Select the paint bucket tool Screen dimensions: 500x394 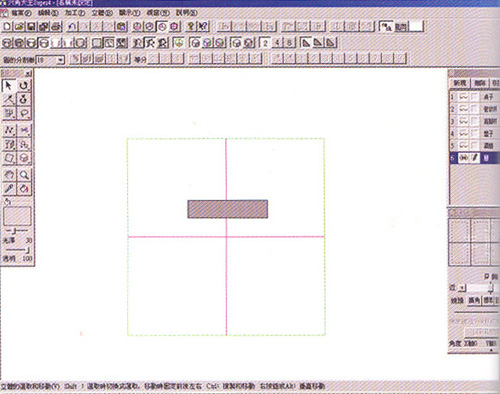(x=24, y=189)
